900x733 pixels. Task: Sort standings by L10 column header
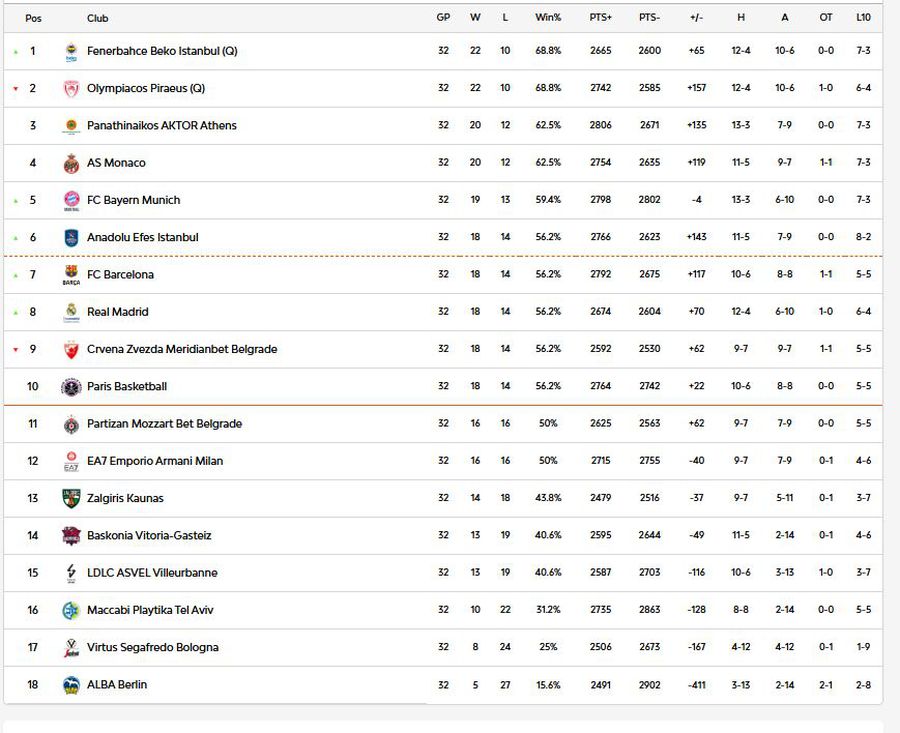click(x=863, y=18)
